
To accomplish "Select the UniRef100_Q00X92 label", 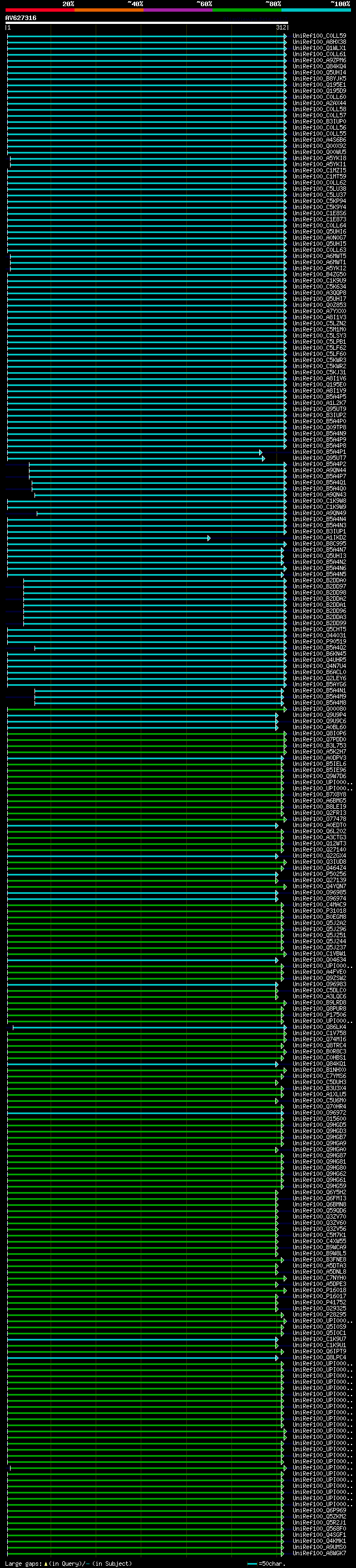I will 319,146.
